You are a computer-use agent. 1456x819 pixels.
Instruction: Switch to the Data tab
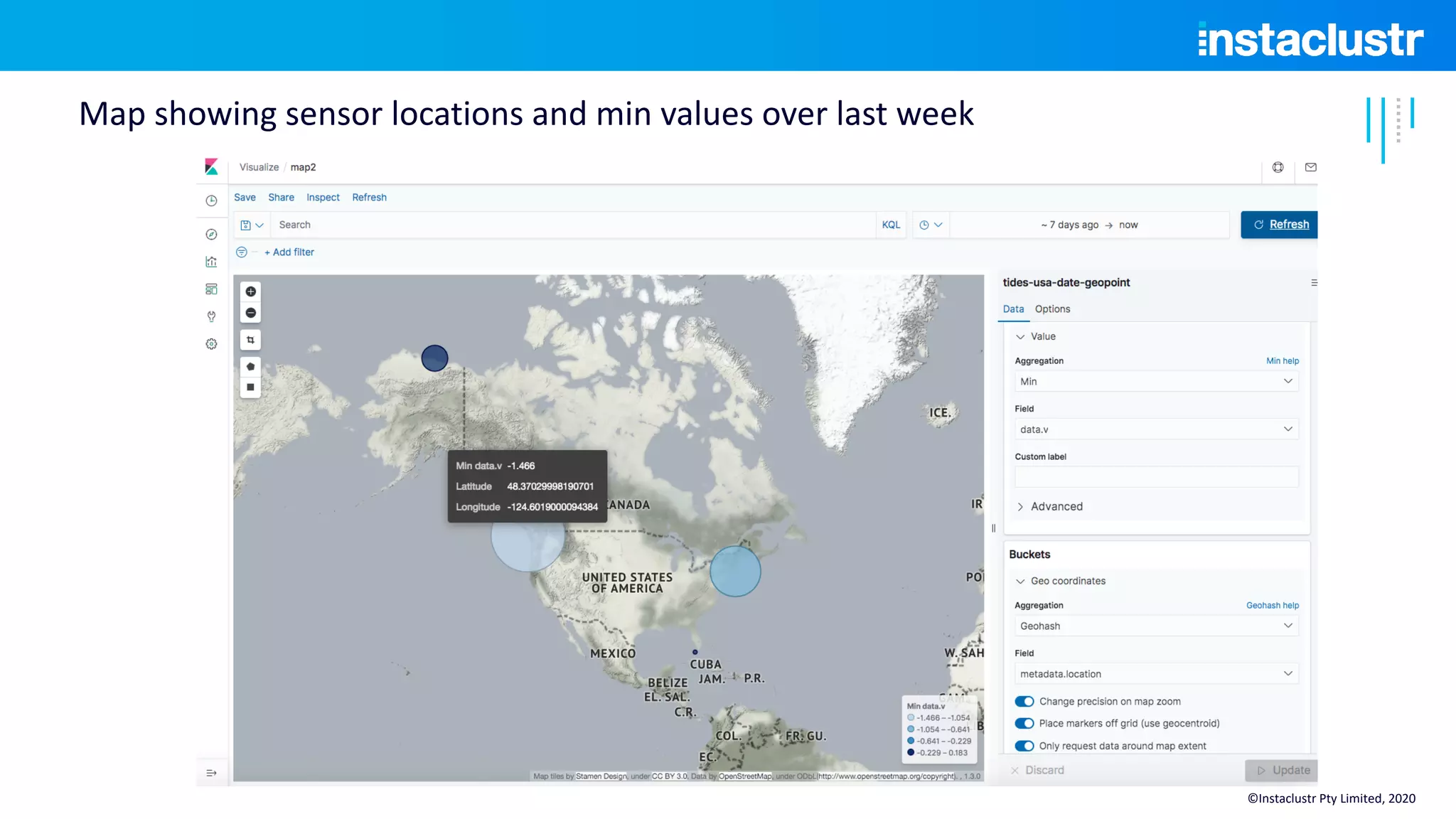pos(1013,309)
